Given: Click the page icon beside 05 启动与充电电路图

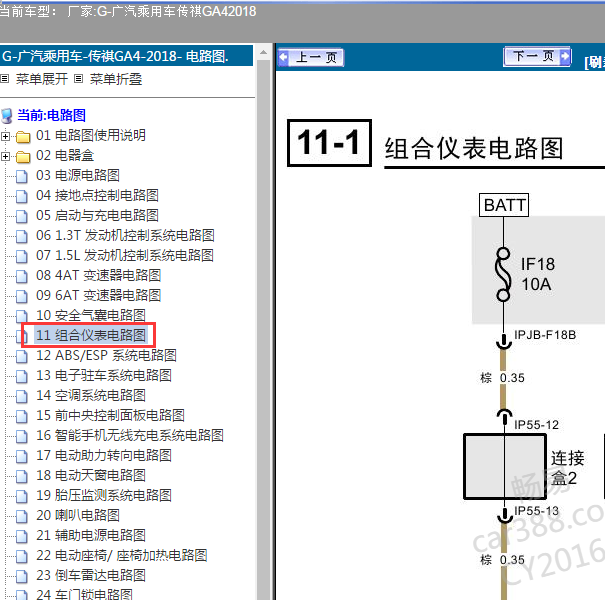Looking at the screenshot, I should point(22,216).
